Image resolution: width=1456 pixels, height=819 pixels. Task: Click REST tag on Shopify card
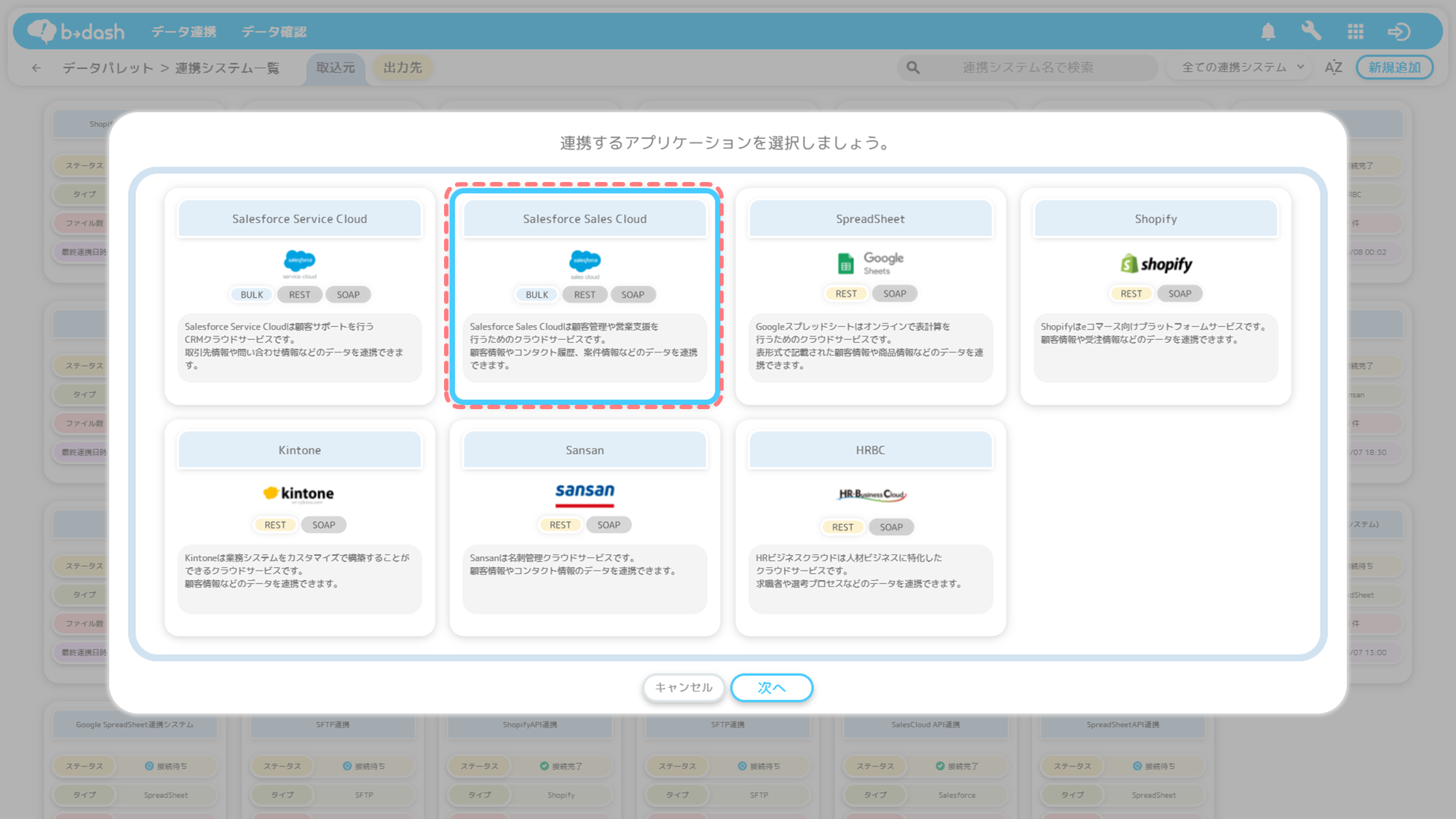[x=1131, y=294]
